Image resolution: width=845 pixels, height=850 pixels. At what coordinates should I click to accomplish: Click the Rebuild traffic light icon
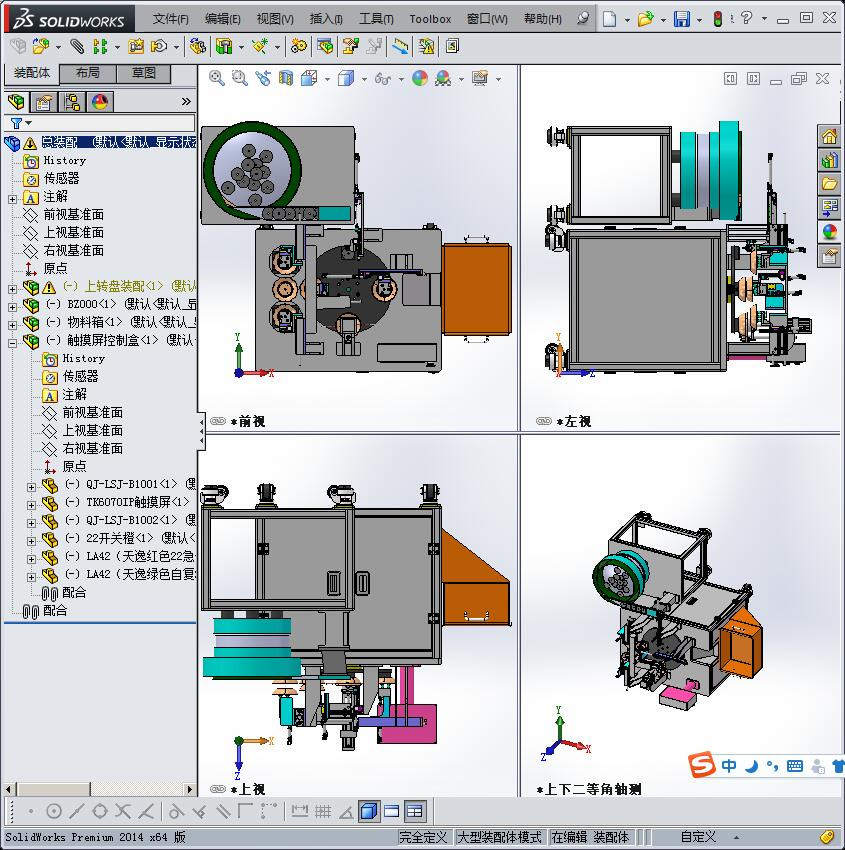pos(718,19)
